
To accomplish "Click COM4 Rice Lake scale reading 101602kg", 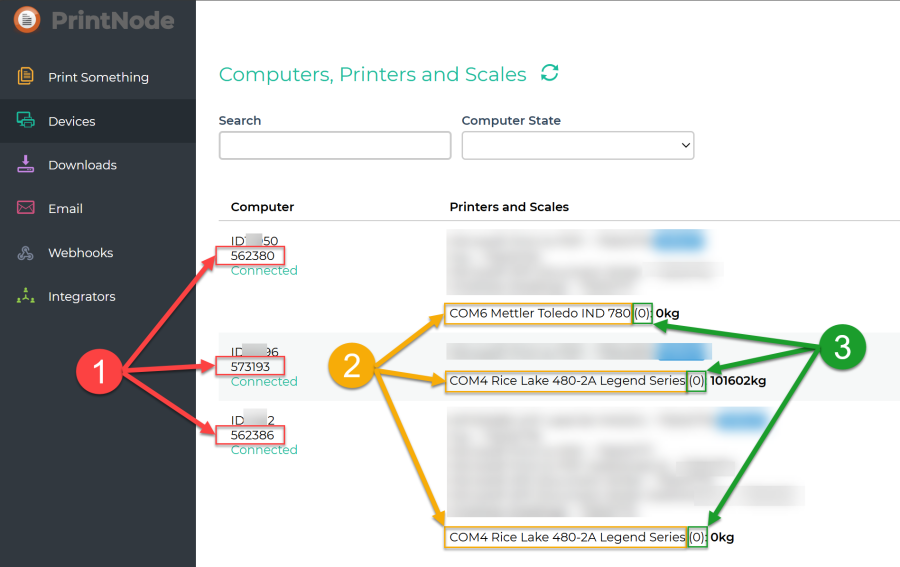I will [x=567, y=381].
